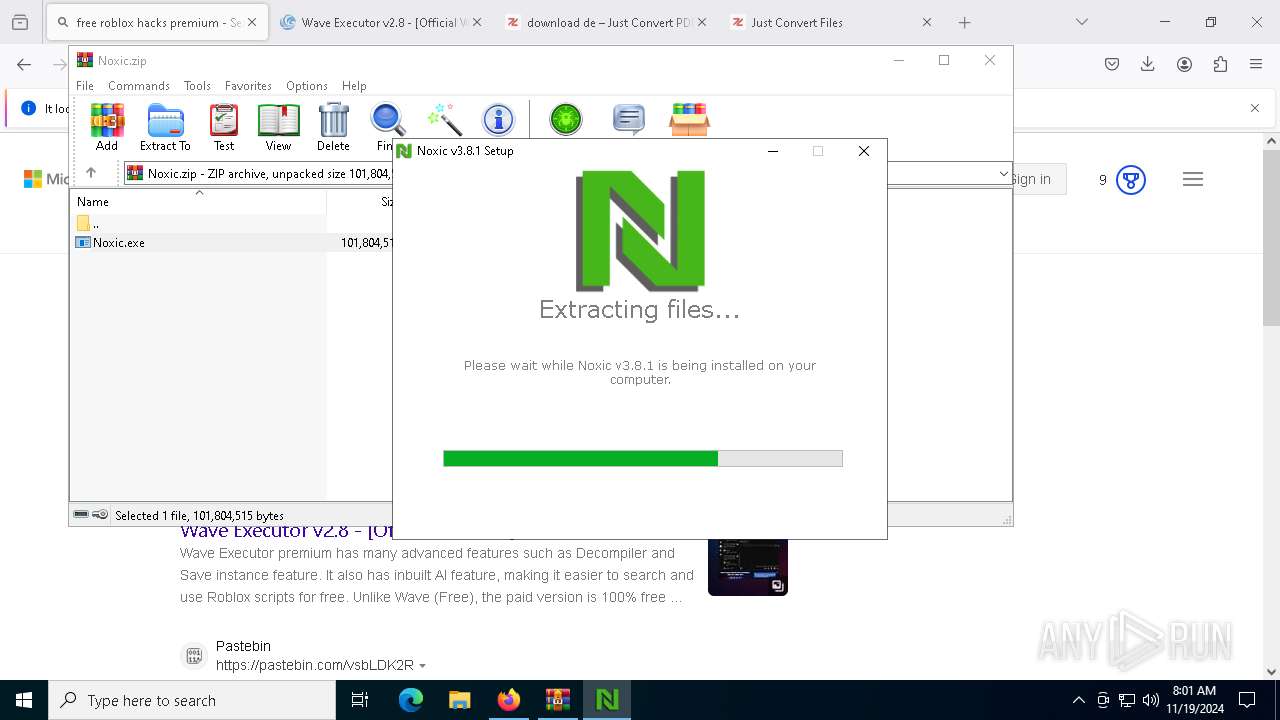Open the notification center icon

pos(1247,700)
